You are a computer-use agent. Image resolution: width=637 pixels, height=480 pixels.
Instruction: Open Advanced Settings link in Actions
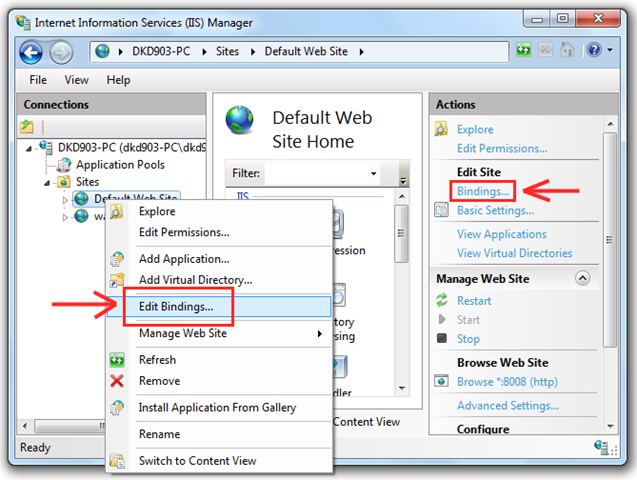[507, 405]
